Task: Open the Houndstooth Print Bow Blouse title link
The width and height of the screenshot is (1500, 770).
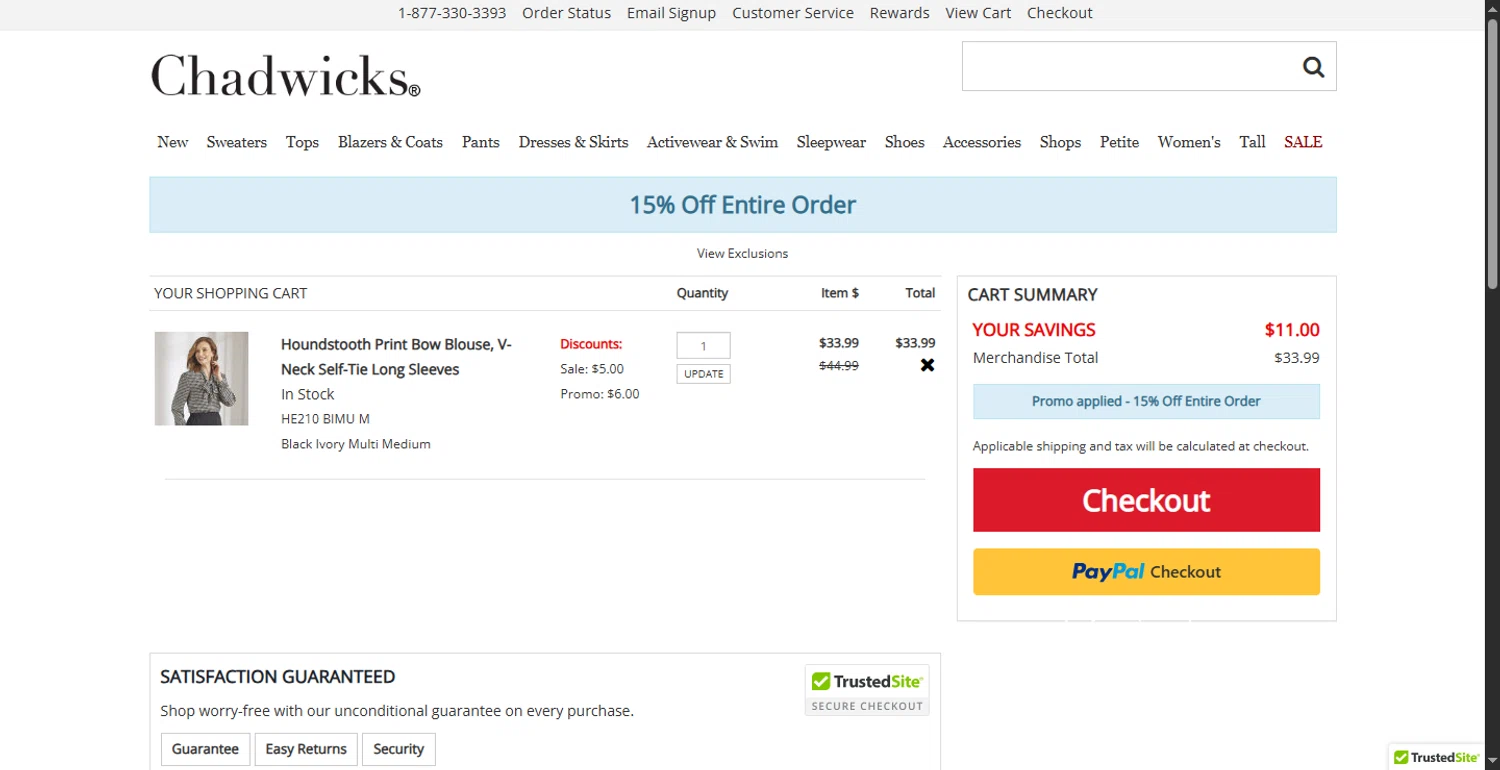Action: click(x=396, y=356)
